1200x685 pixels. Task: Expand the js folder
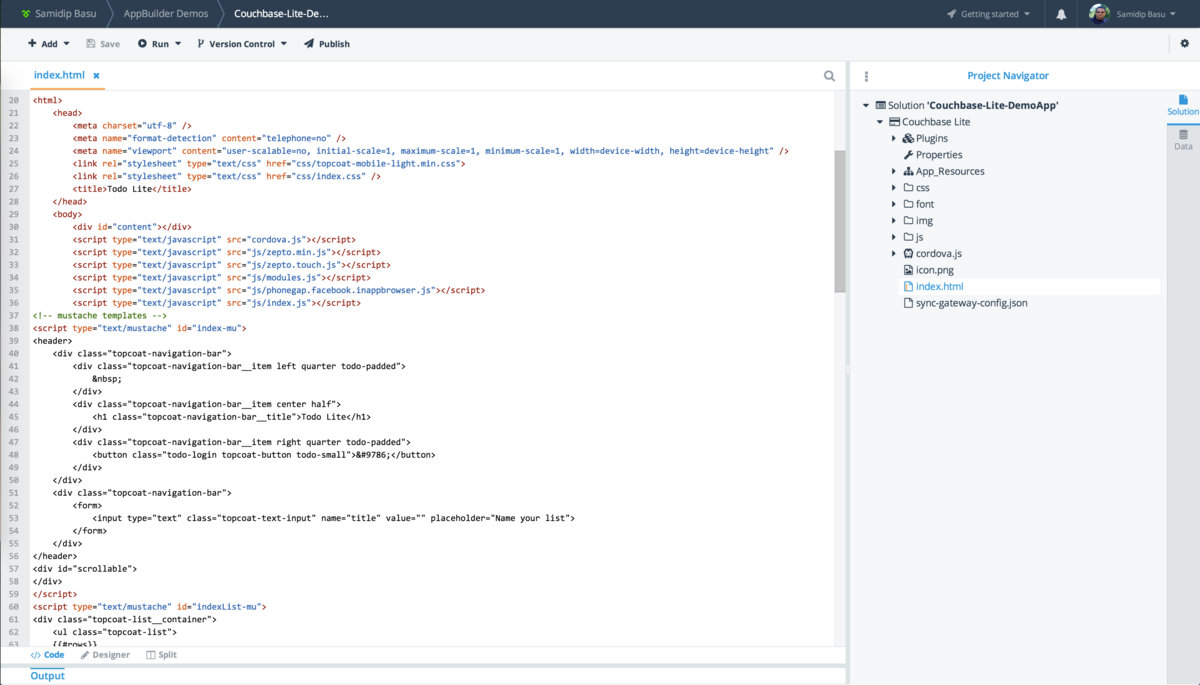(894, 237)
